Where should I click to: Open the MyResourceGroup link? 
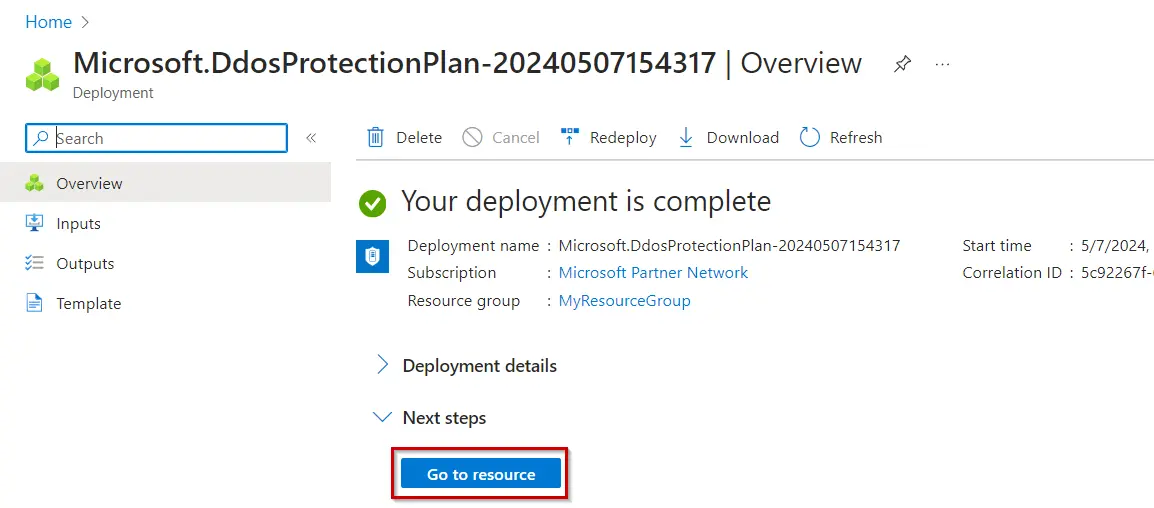pyautogui.click(x=624, y=301)
